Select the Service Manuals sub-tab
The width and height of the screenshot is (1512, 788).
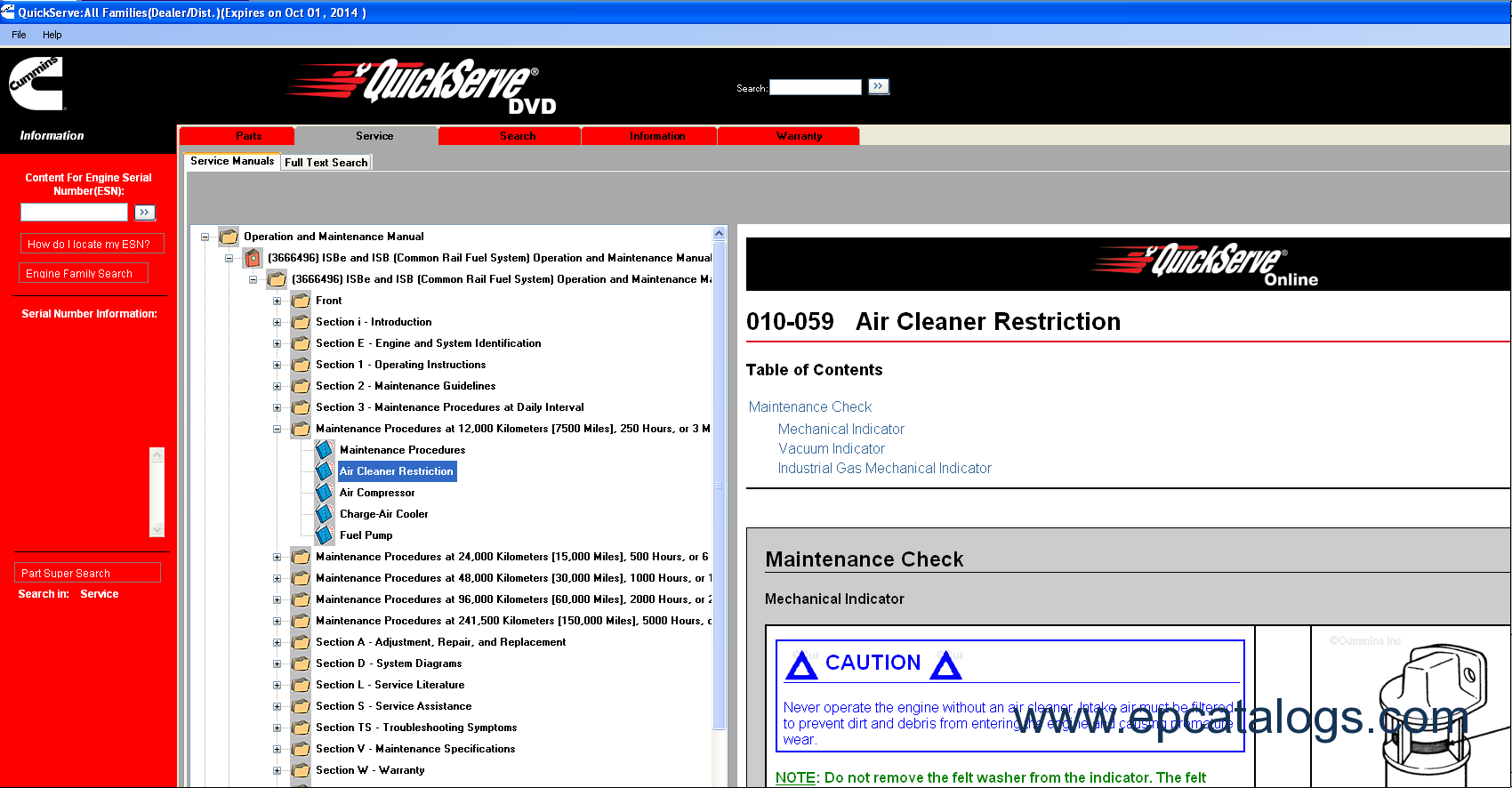pyautogui.click(x=232, y=161)
